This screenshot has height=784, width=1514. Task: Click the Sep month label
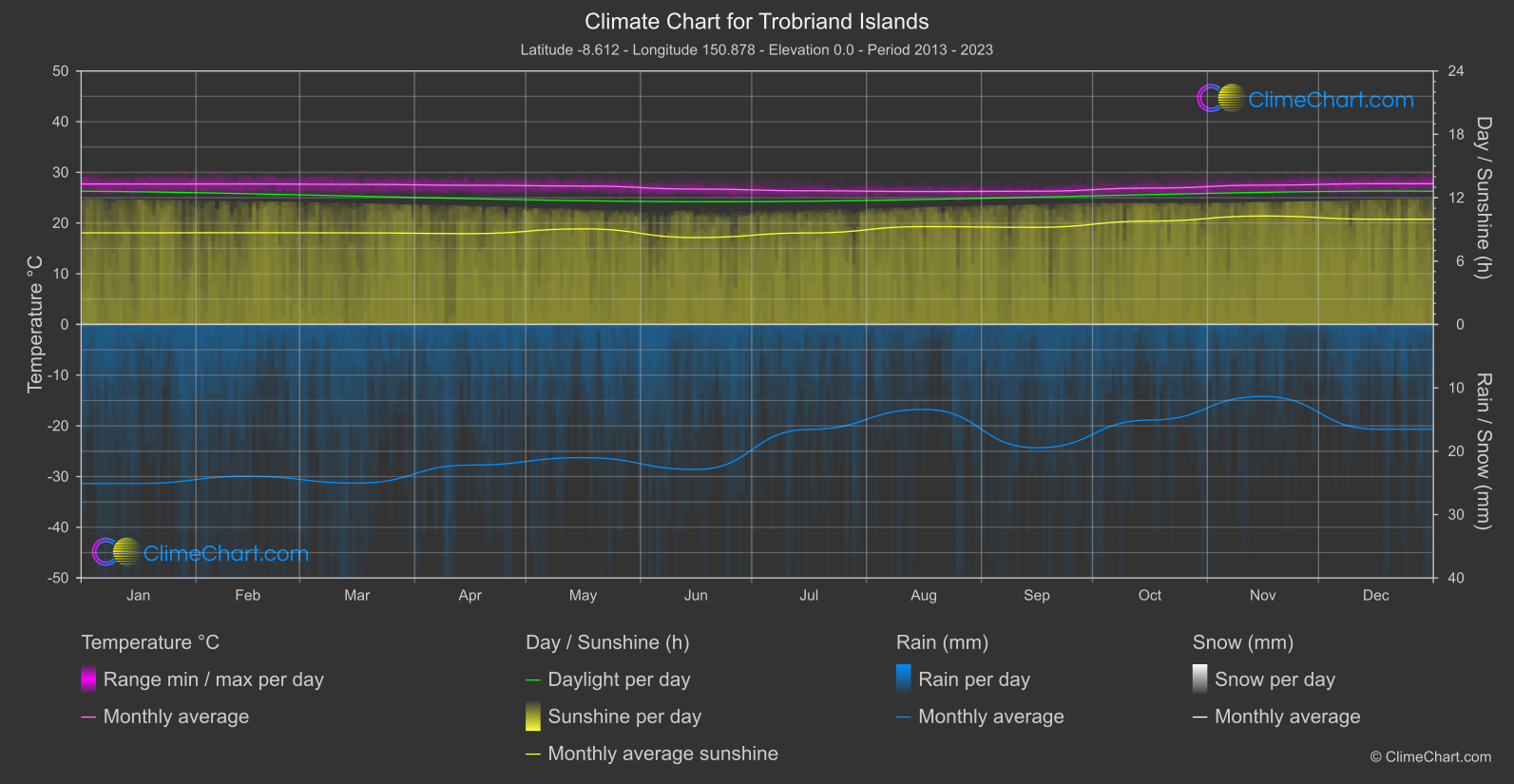1037,595
